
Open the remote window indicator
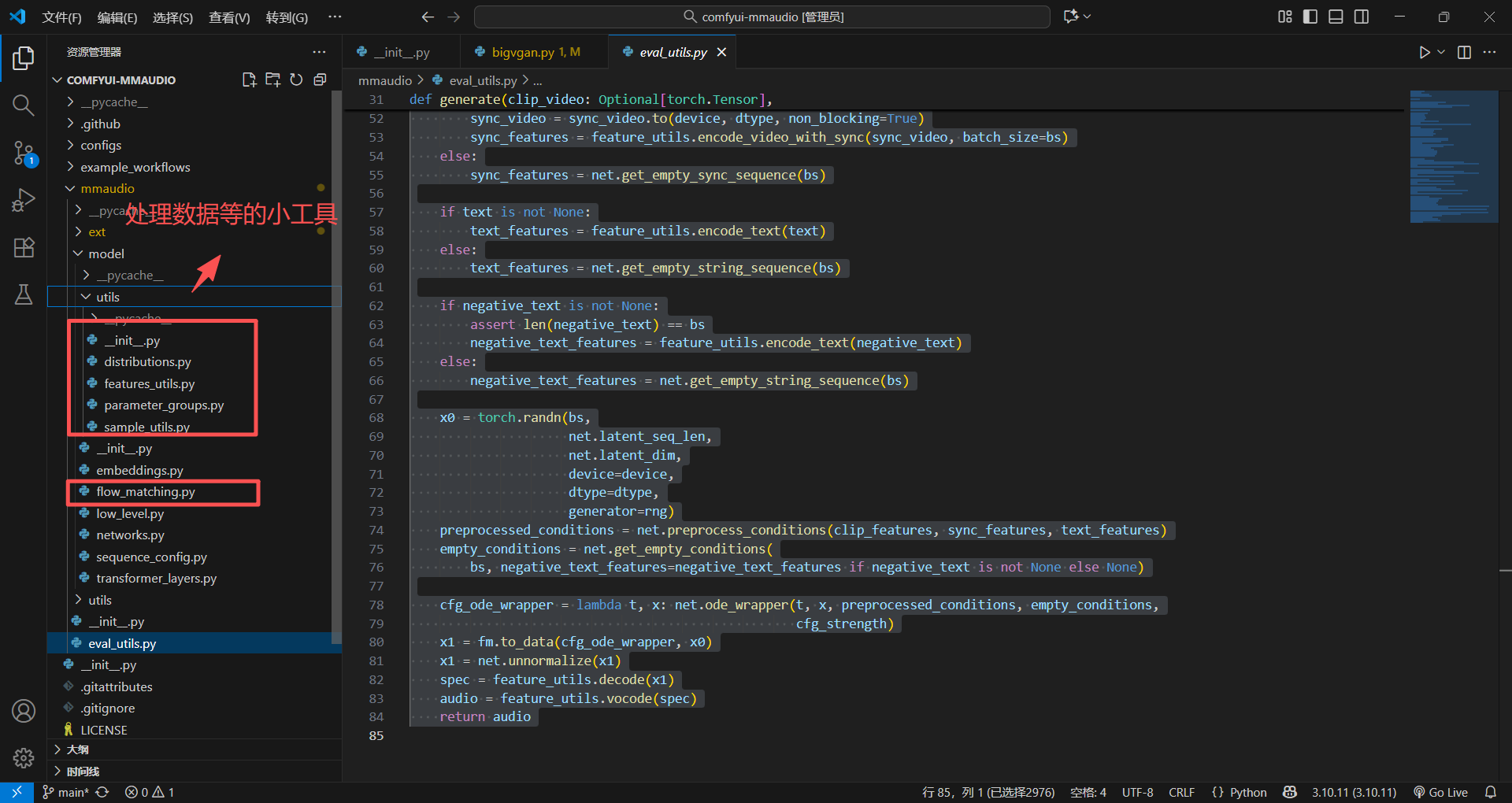(x=17, y=792)
